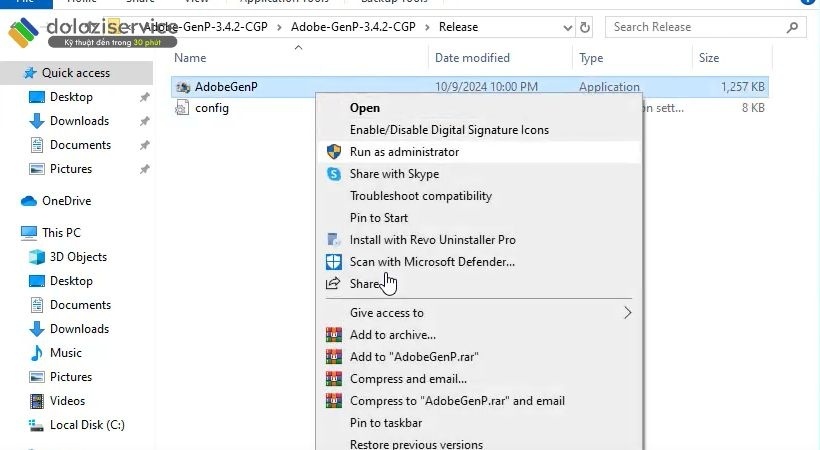Choose Pin to taskbar
The height and width of the screenshot is (450, 820).
point(386,423)
